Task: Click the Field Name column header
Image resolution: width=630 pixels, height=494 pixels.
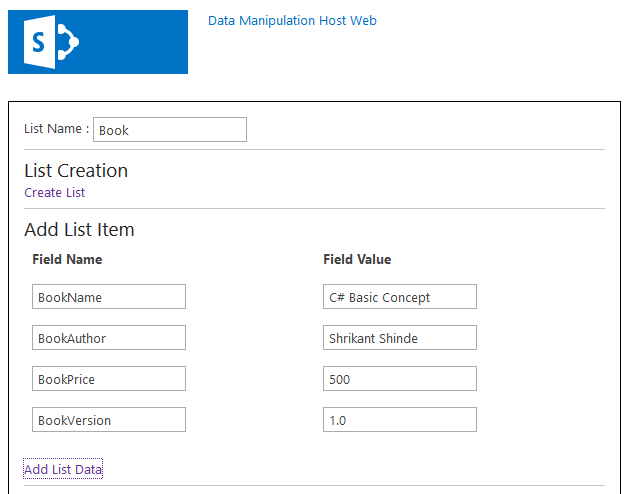Action: pyautogui.click(x=67, y=260)
